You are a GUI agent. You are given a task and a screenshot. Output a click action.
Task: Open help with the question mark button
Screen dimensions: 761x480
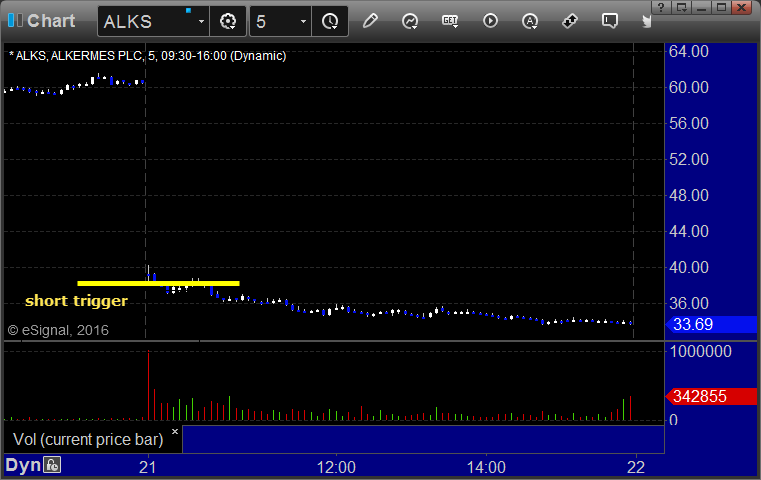tap(661, 7)
